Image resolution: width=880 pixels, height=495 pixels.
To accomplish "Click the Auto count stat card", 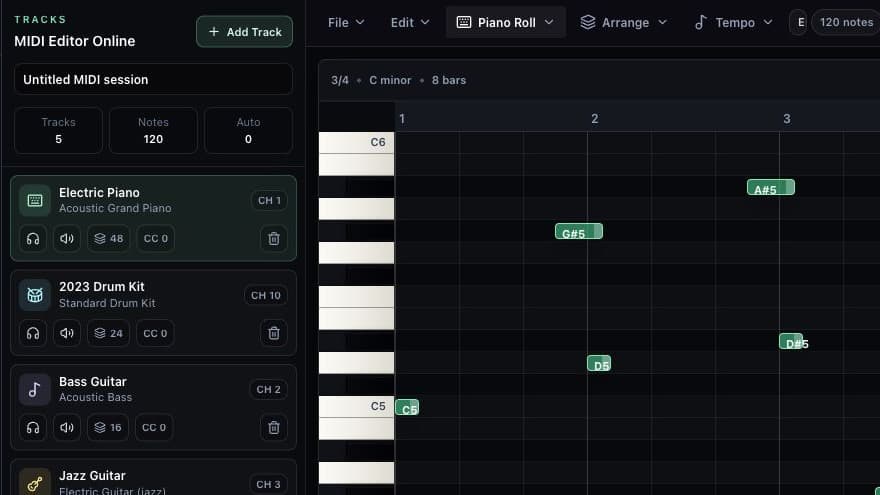I will coord(248,131).
